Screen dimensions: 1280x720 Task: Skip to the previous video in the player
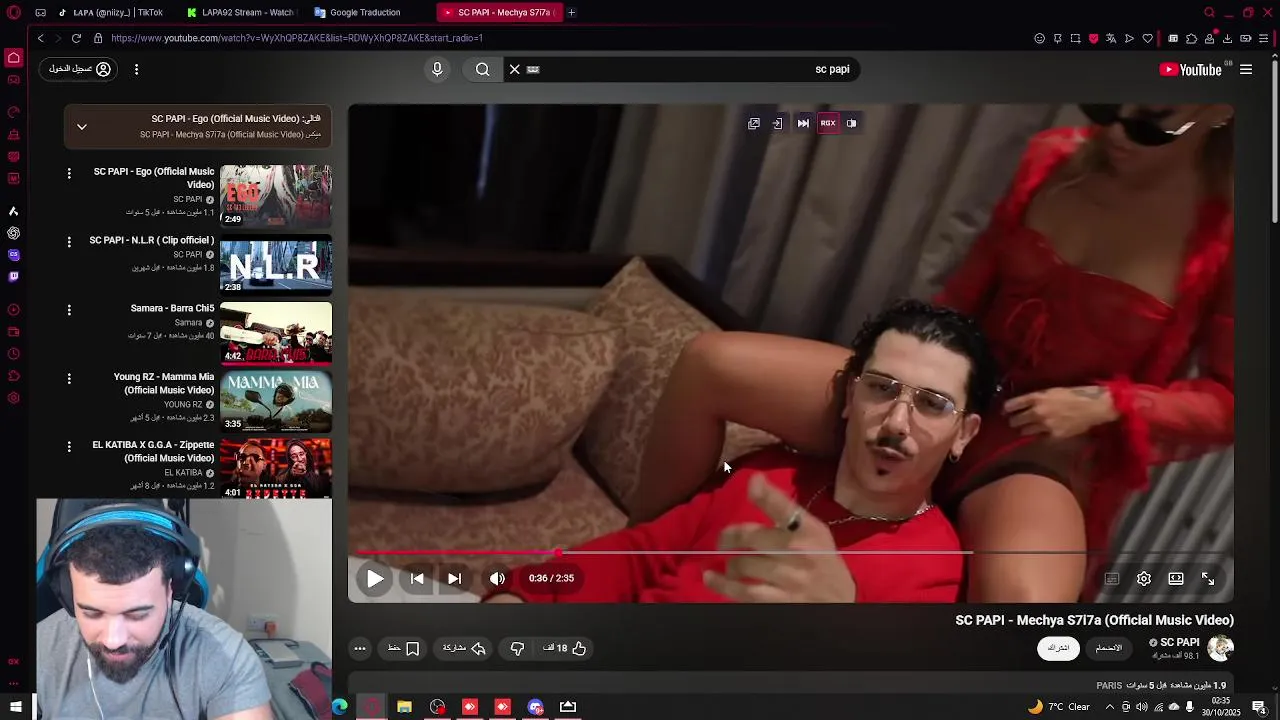tap(417, 578)
